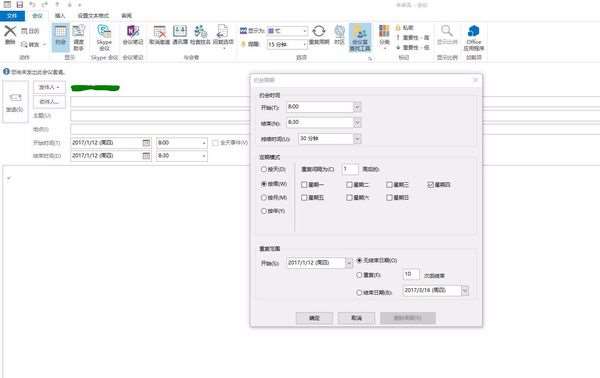Open the File (文件) tab
The height and width of the screenshot is (378, 600).
point(12,16)
